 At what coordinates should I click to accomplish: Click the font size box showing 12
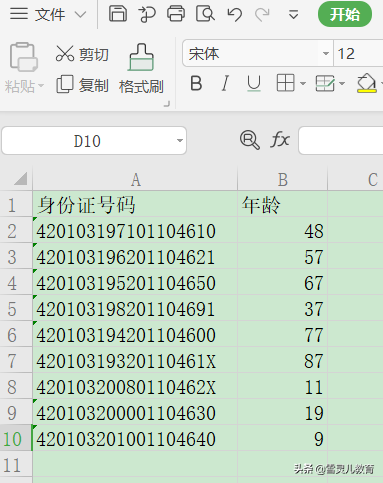tap(358, 53)
